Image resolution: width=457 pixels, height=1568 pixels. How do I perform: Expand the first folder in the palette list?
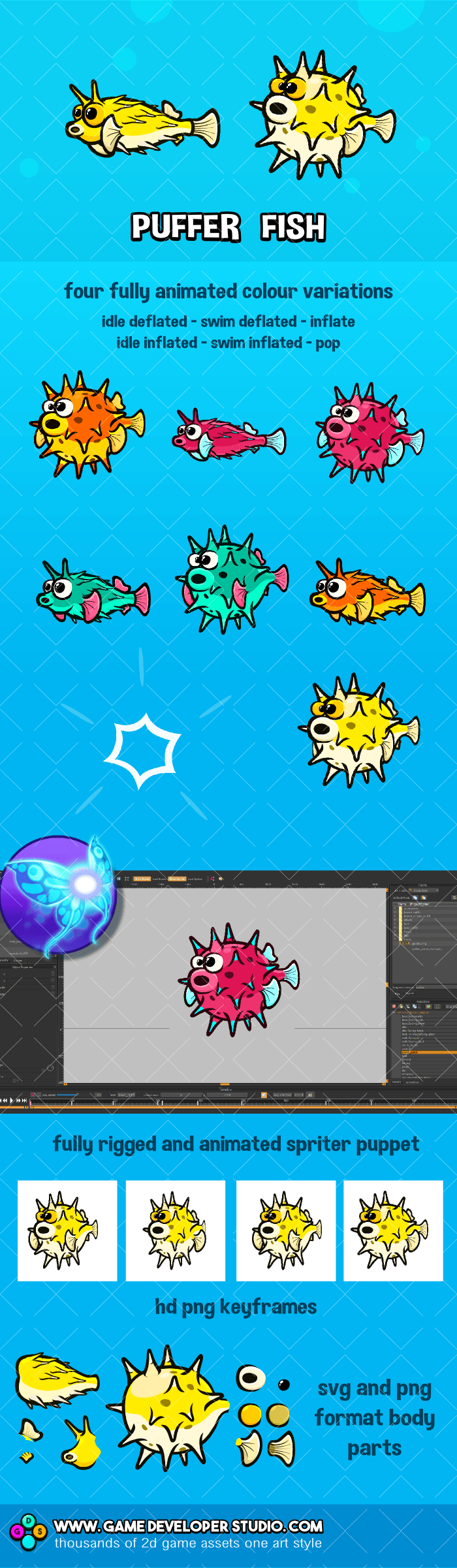coord(395,908)
